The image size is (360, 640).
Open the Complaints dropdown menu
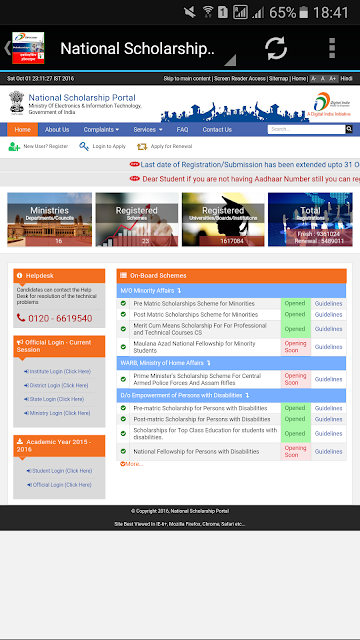point(101,129)
